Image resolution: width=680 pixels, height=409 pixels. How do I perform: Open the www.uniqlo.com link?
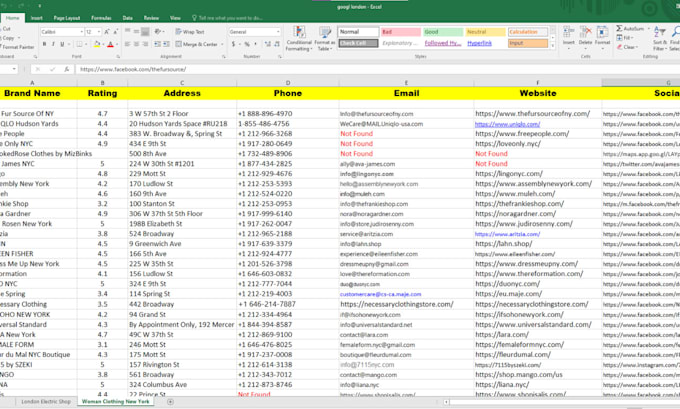507,124
